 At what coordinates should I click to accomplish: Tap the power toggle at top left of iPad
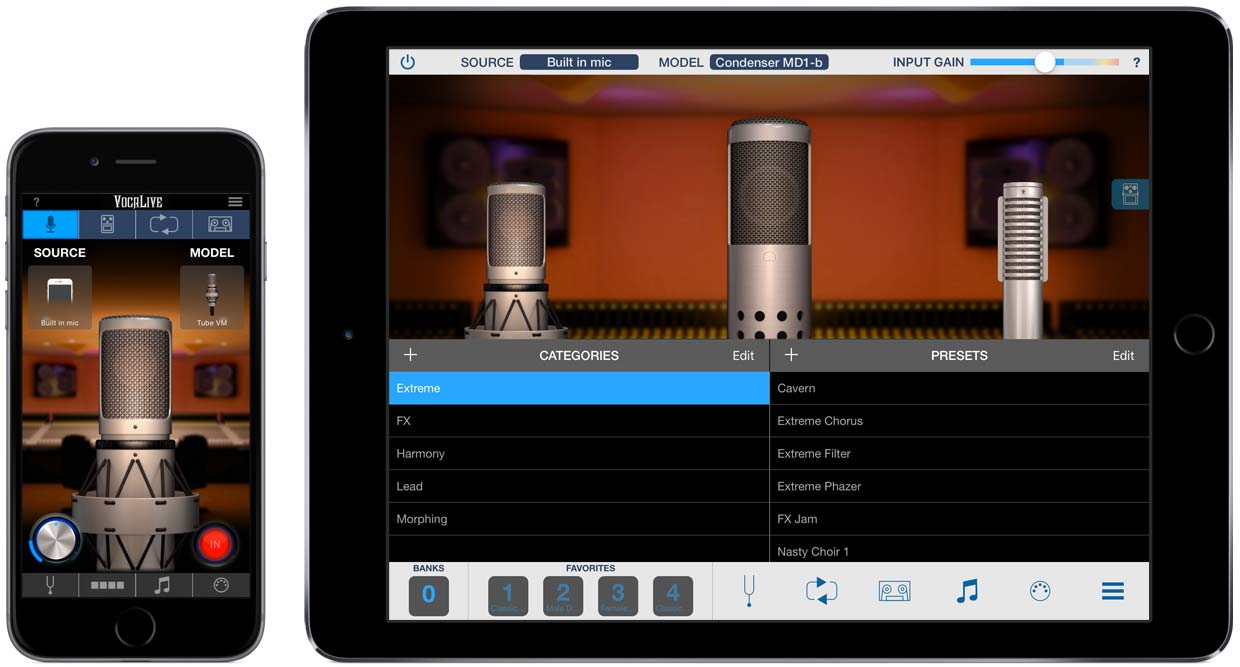407,61
